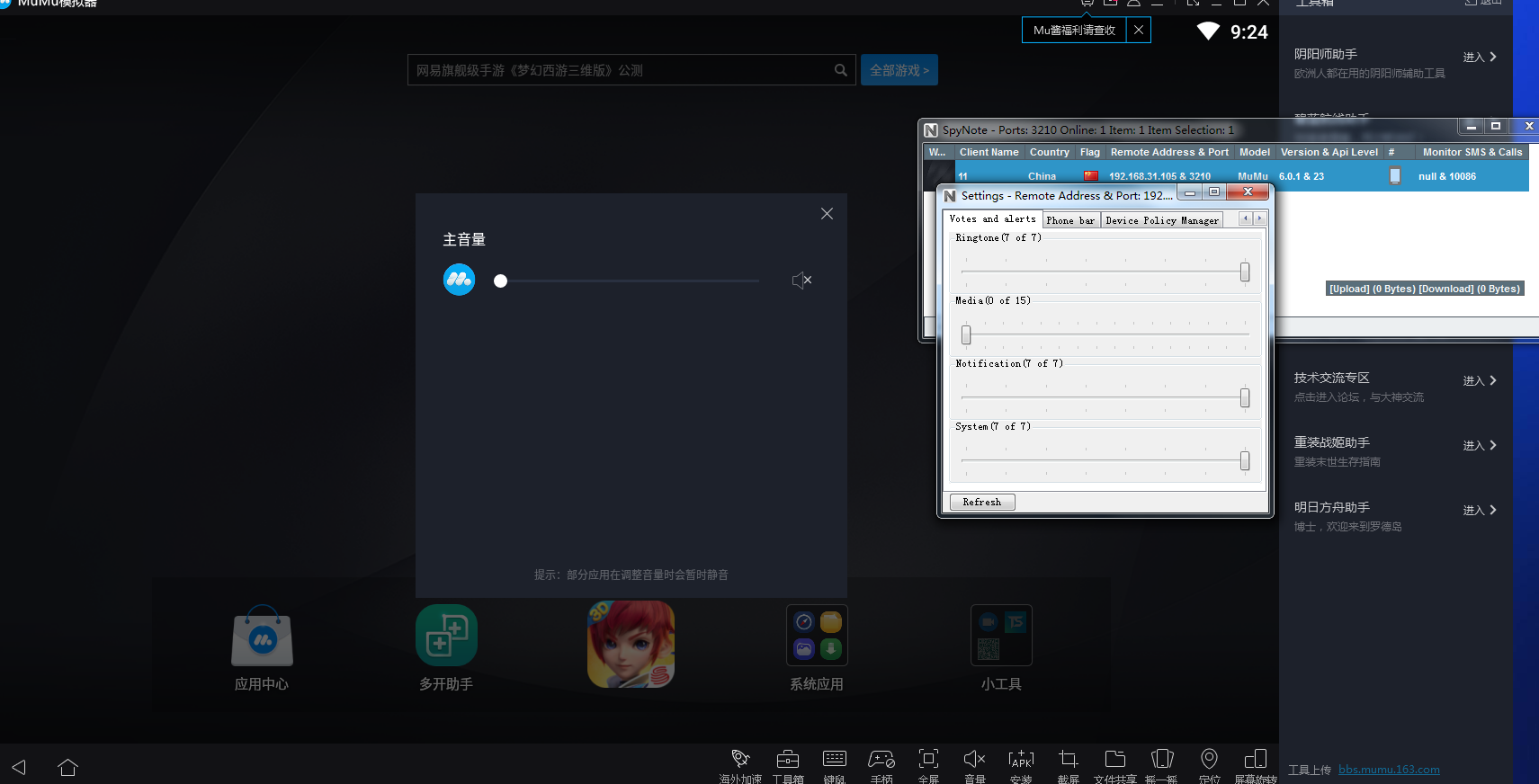Click the Model column header

[1255, 152]
